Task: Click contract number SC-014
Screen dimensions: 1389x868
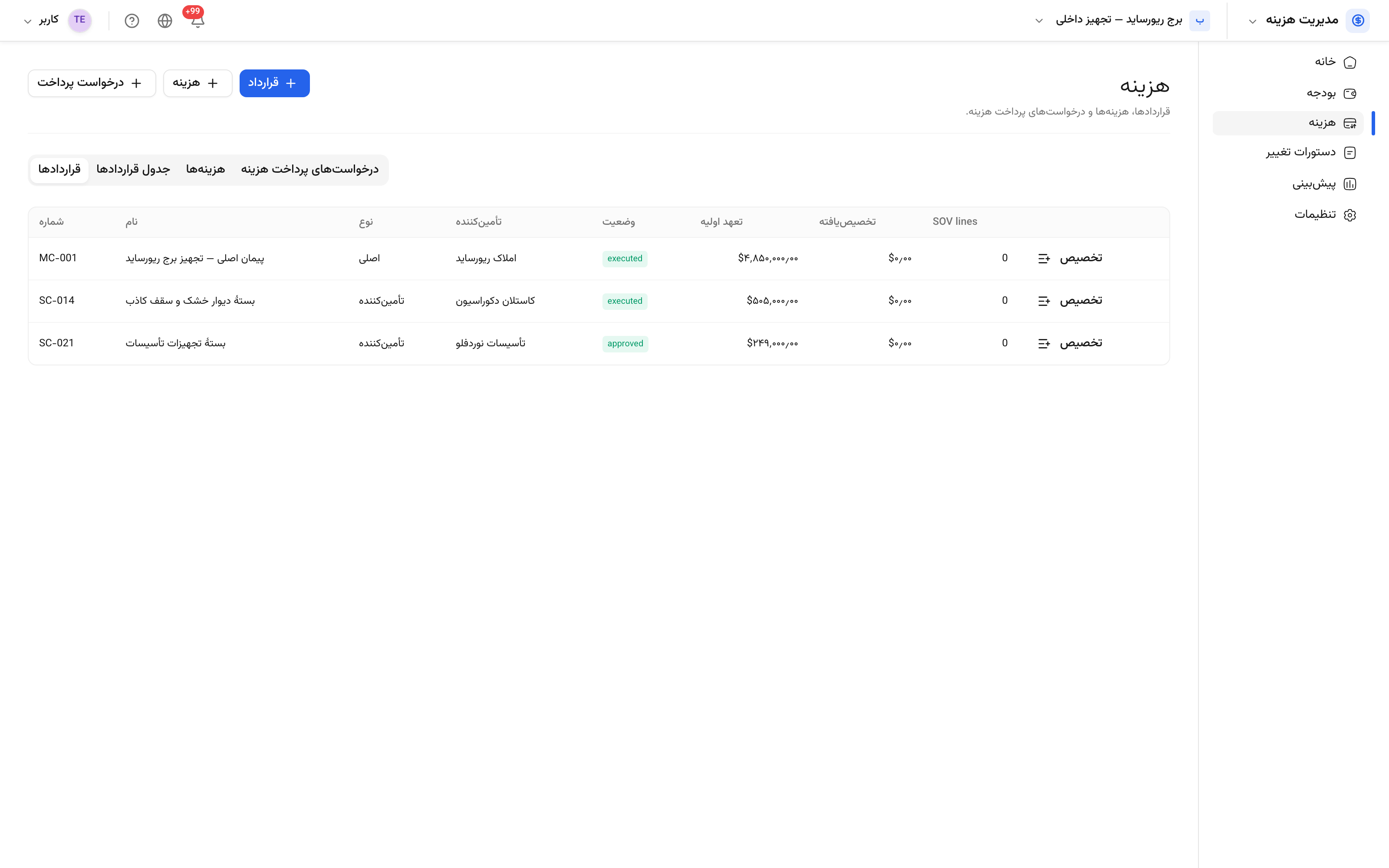Action: pyautogui.click(x=57, y=301)
